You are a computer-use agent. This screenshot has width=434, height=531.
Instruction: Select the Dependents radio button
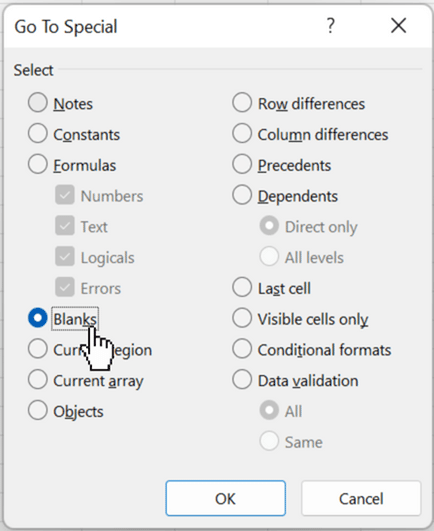click(x=242, y=195)
